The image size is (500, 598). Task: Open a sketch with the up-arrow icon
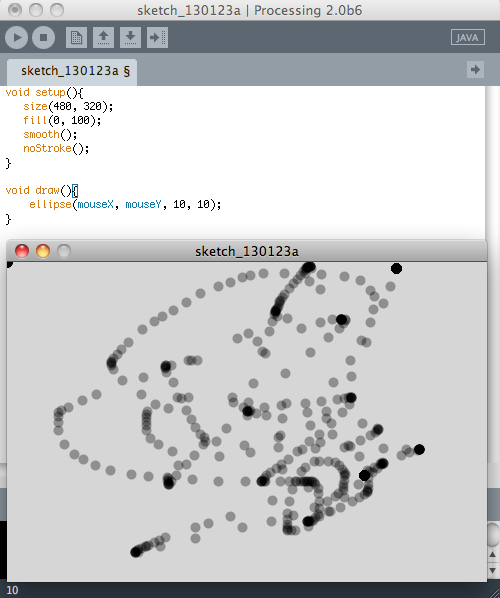pos(103,37)
